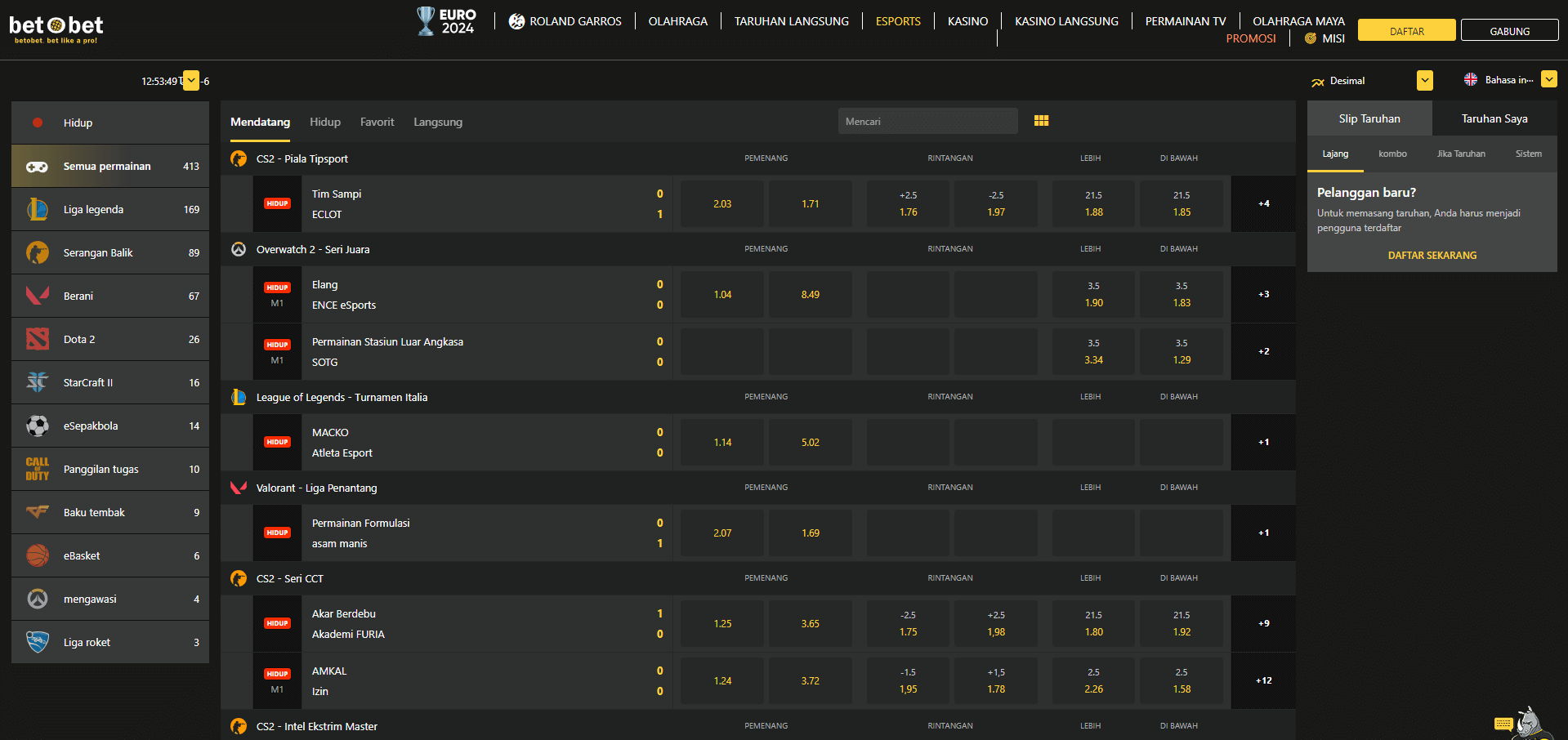The height and width of the screenshot is (740, 1568).
Task: Click Valorant Liga Penantang icon
Action: click(239, 488)
